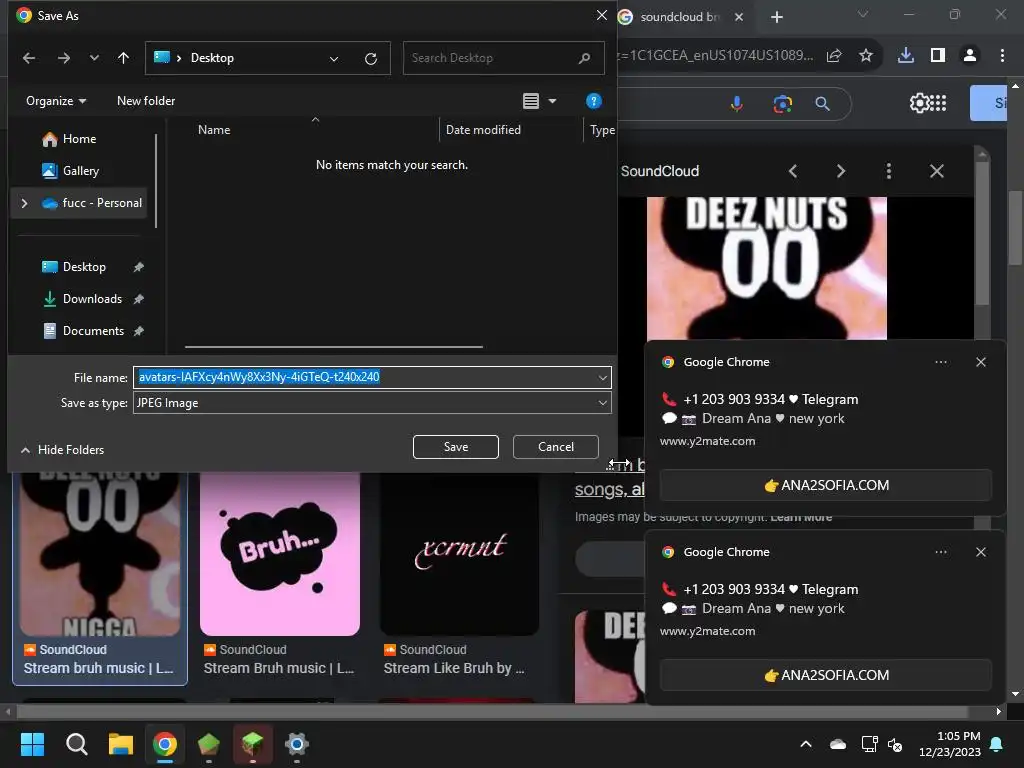Screen dimensions: 1024x768
Task: Click the Save button
Action: 456,447
